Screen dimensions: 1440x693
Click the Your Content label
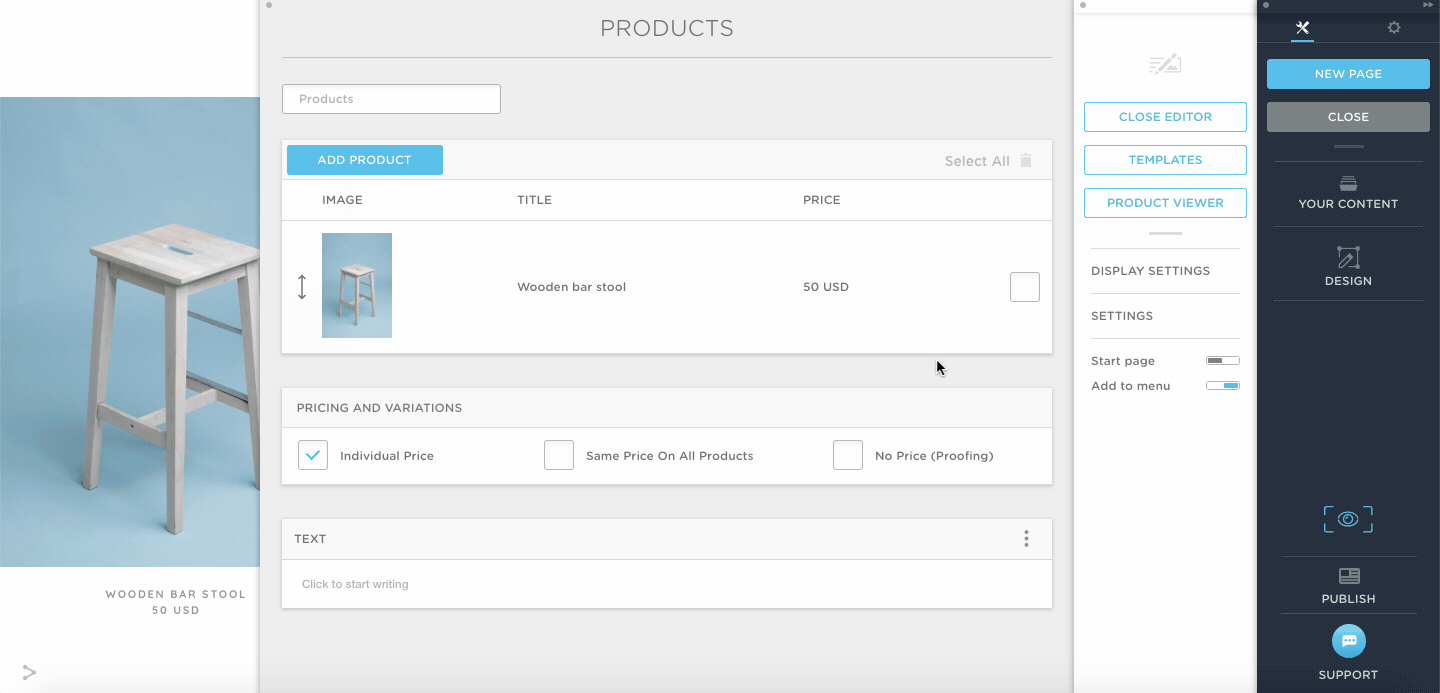point(1348,204)
